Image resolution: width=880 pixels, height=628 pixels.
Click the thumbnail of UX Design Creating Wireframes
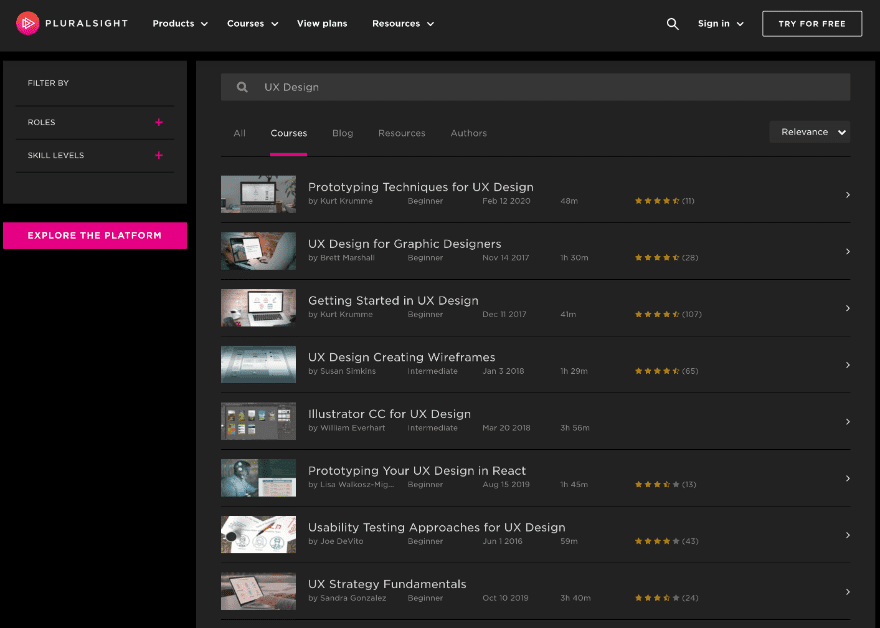(258, 364)
